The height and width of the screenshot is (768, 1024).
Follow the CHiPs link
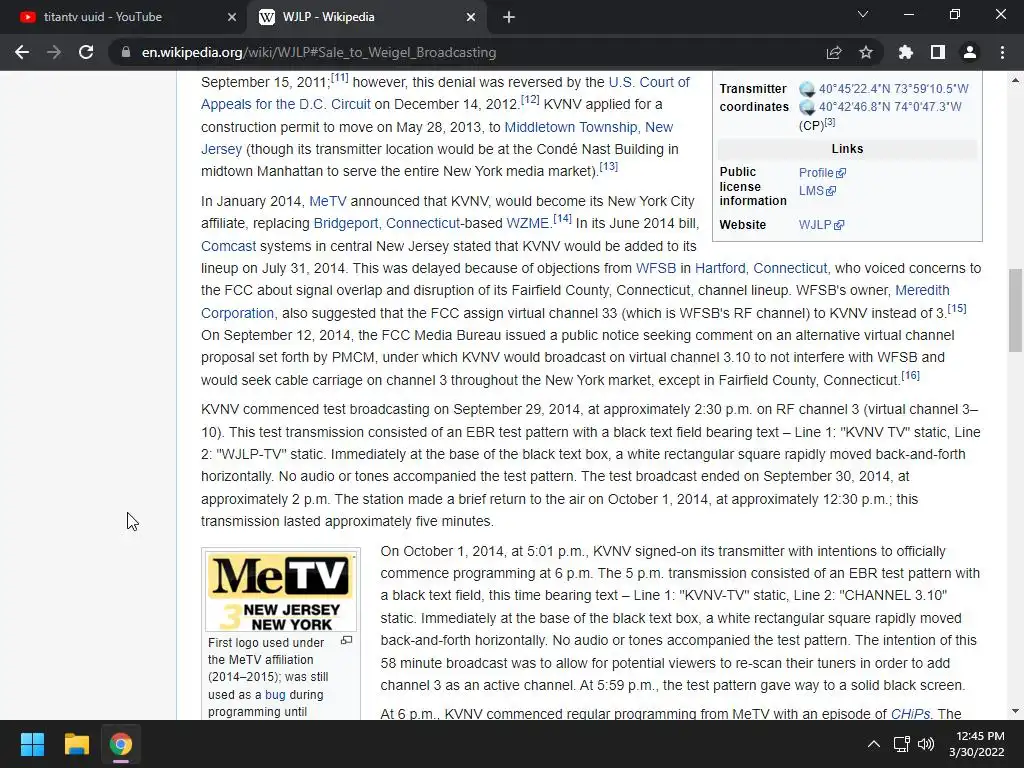pyautogui.click(x=910, y=714)
